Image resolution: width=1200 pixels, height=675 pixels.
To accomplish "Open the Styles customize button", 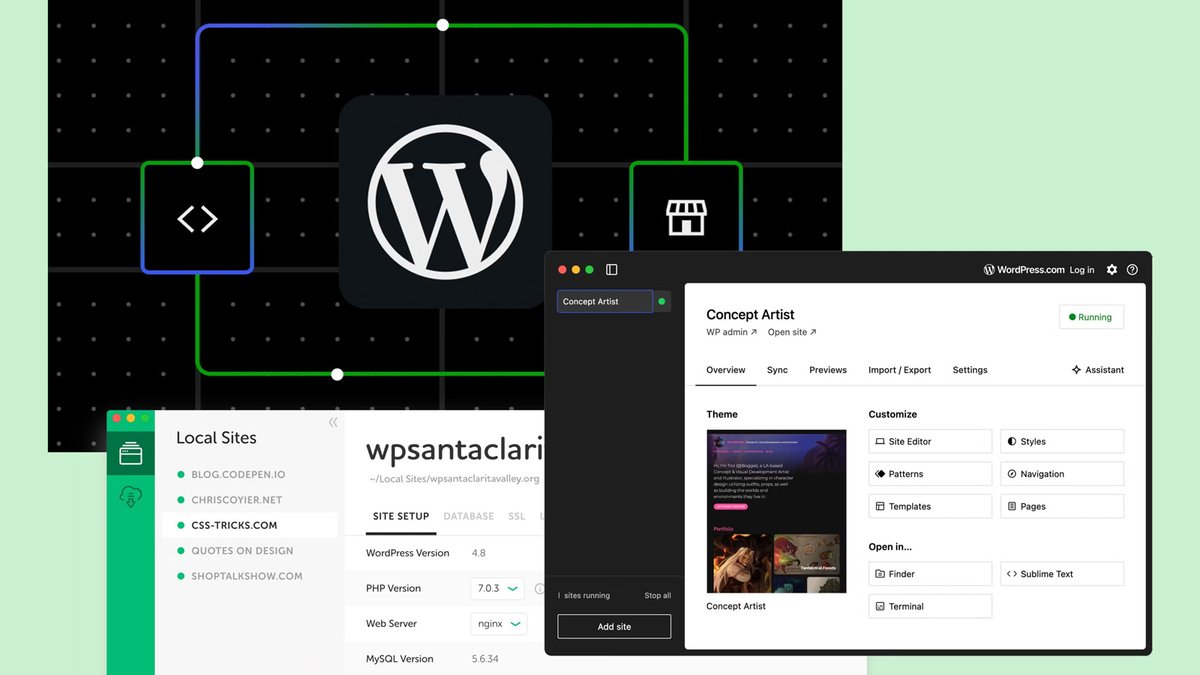I will (1062, 441).
